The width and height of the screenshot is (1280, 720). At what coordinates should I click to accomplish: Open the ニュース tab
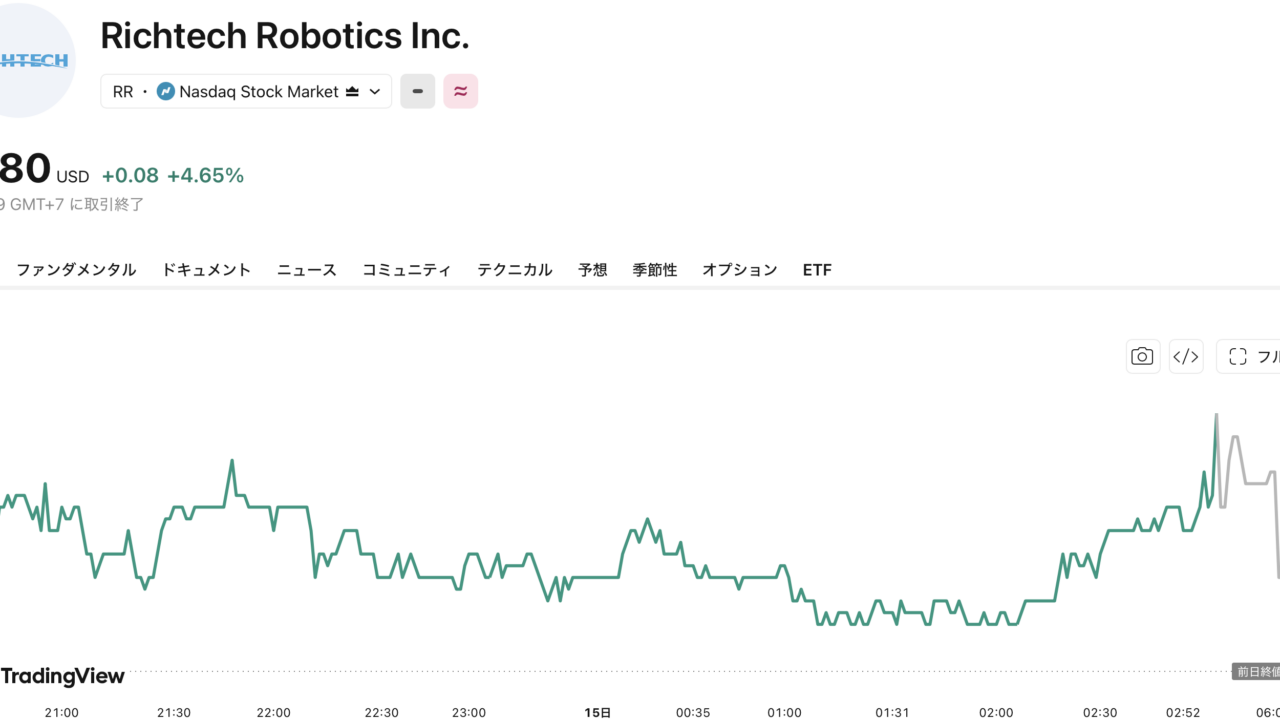[x=307, y=270]
